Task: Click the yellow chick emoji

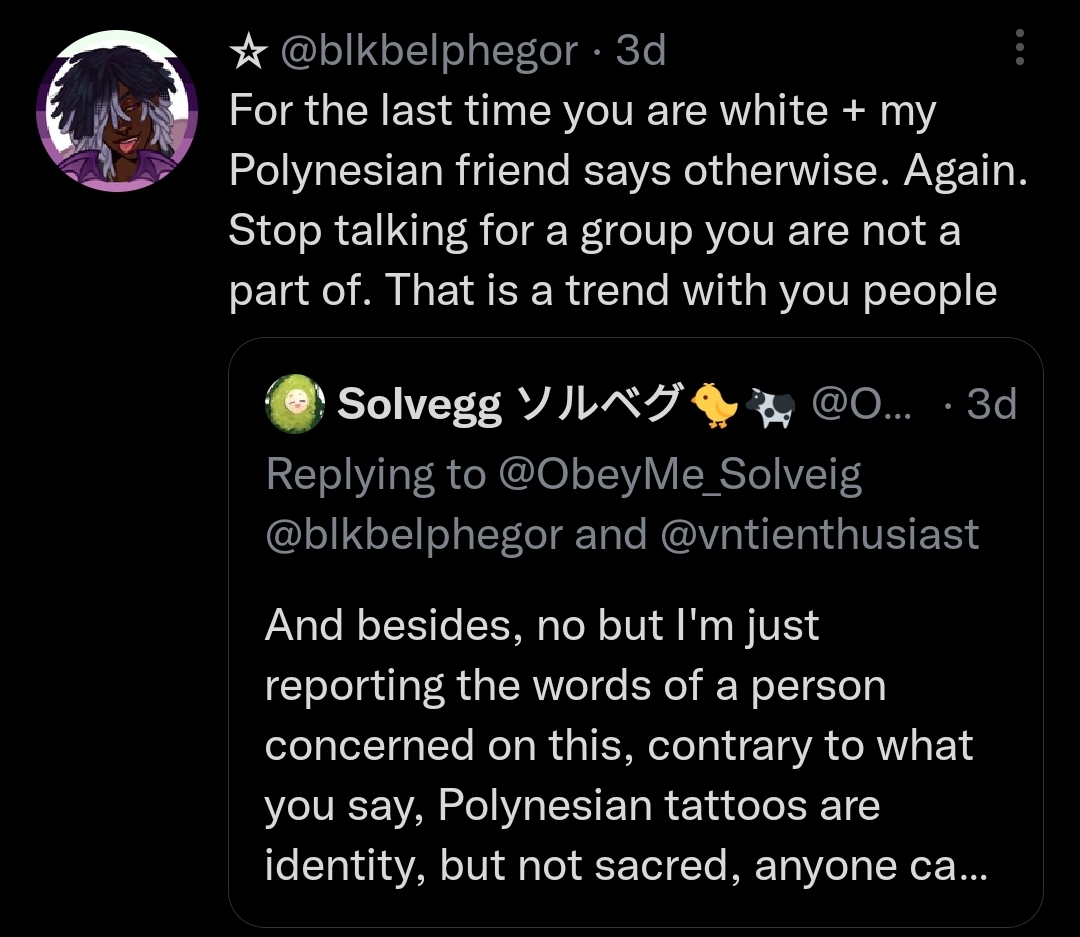Action: pos(714,404)
